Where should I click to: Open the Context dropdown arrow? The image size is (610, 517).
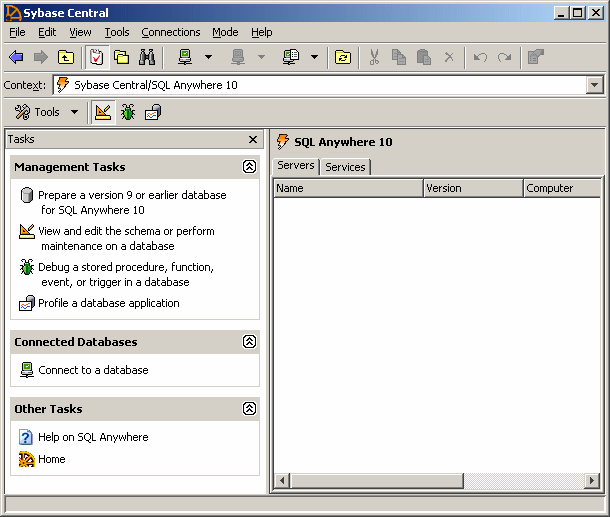pos(594,85)
